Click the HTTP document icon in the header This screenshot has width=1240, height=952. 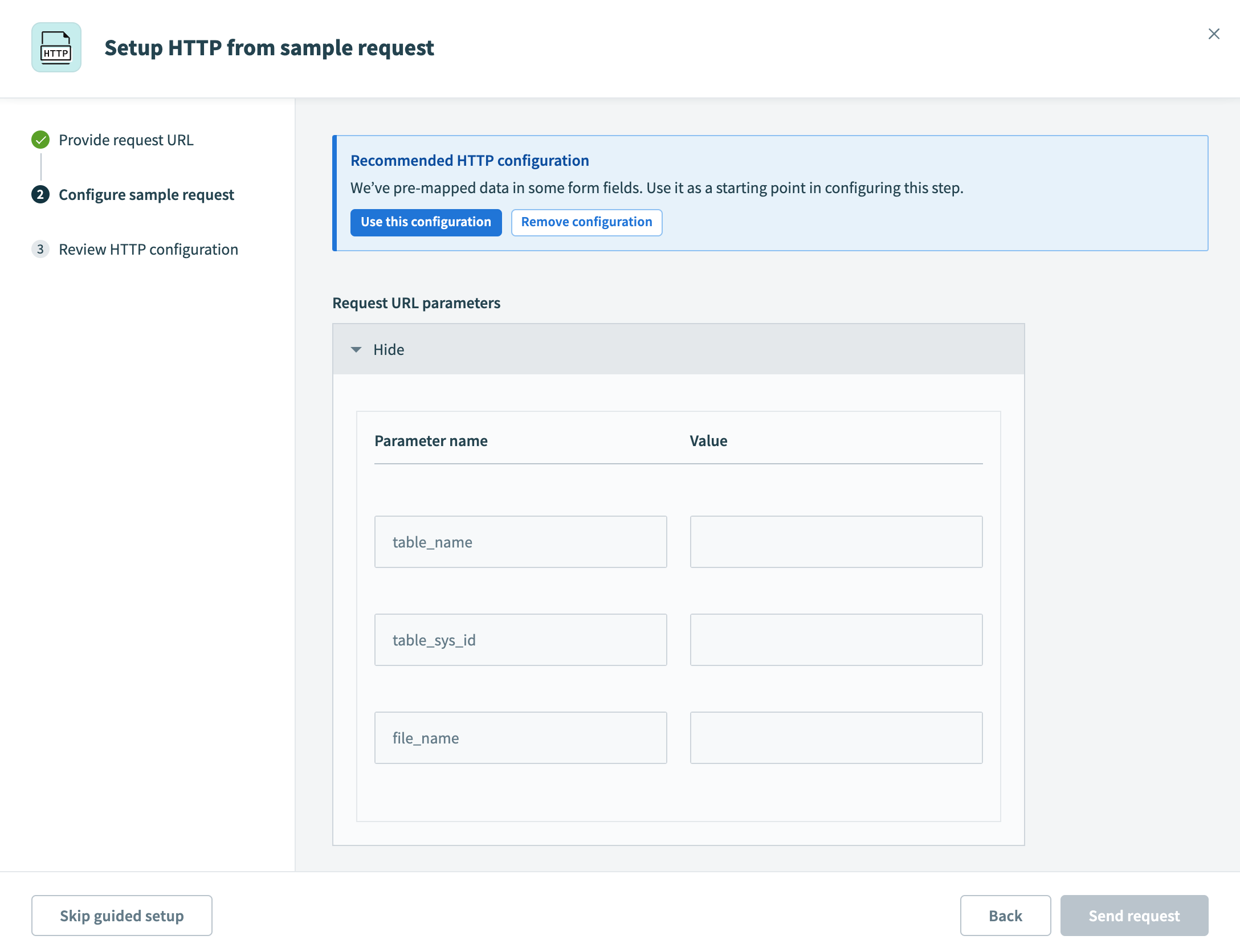56,48
